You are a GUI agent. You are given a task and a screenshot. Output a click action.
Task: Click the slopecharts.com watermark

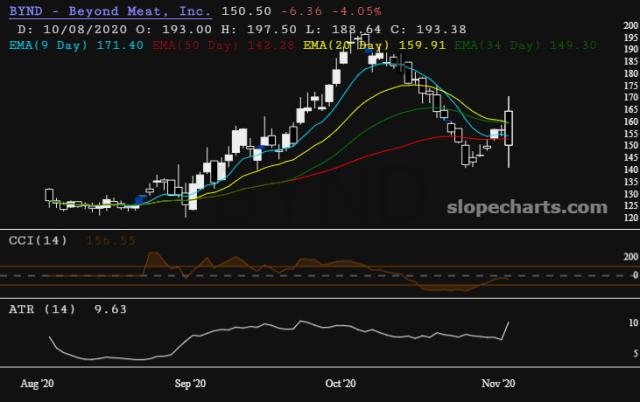tap(527, 207)
